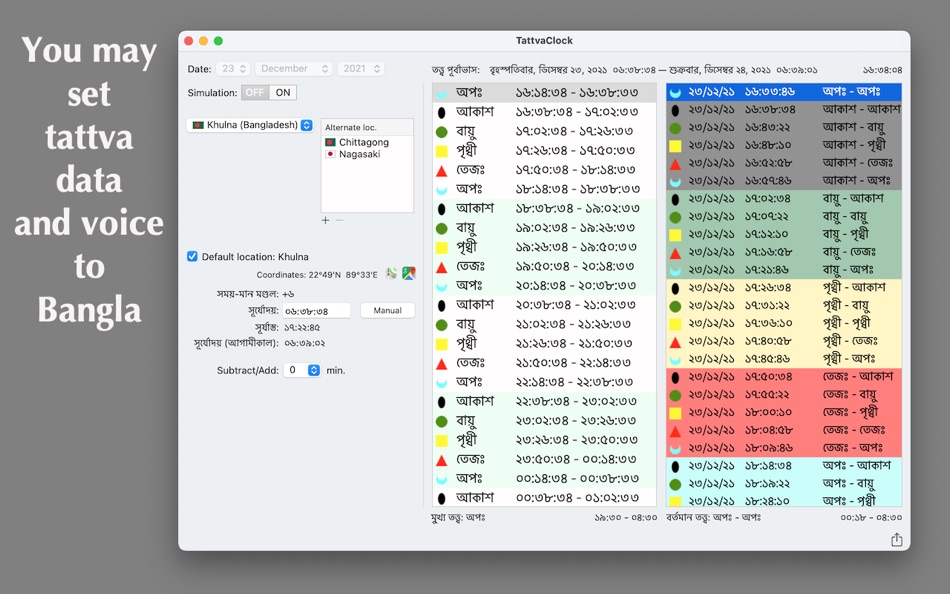Open Google Maps icon beside the coordinates
This screenshot has height=594, width=950.
[x=409, y=274]
